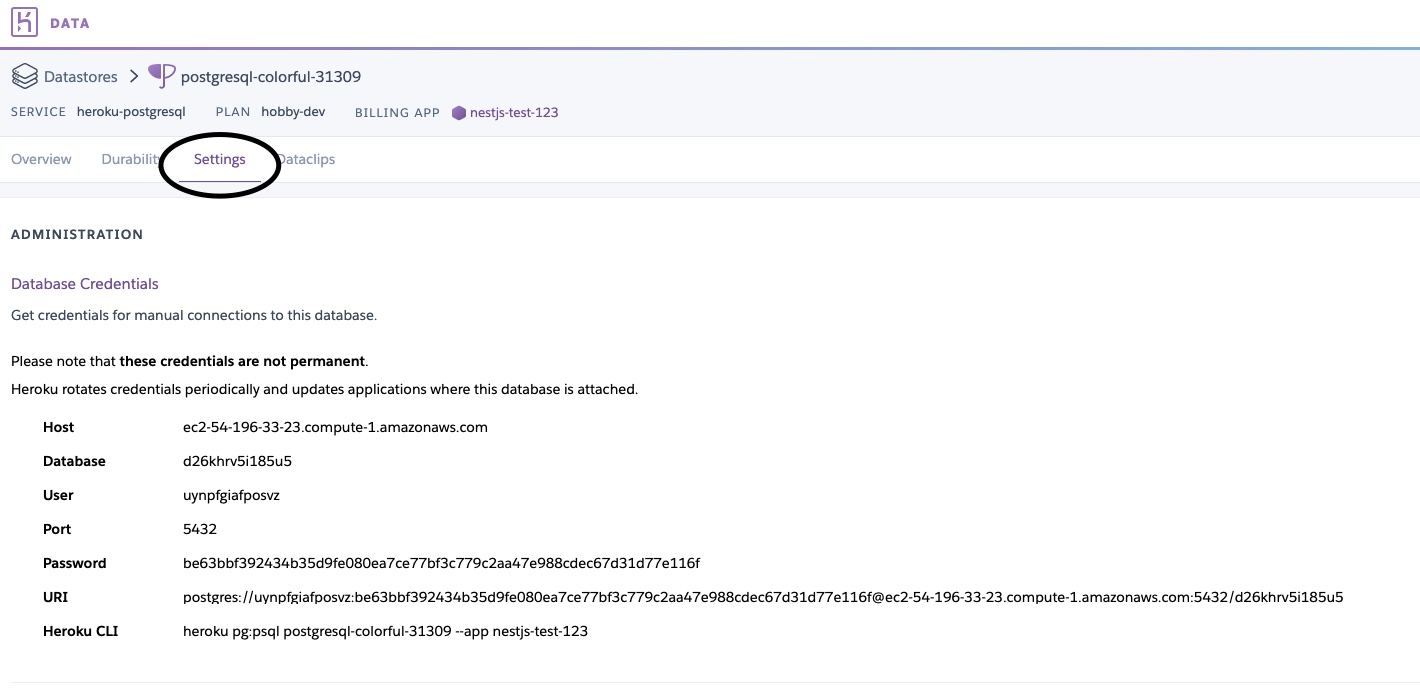1420x695 pixels.
Task: Click the Heroku CLI label
Action: pyautogui.click(x=81, y=631)
